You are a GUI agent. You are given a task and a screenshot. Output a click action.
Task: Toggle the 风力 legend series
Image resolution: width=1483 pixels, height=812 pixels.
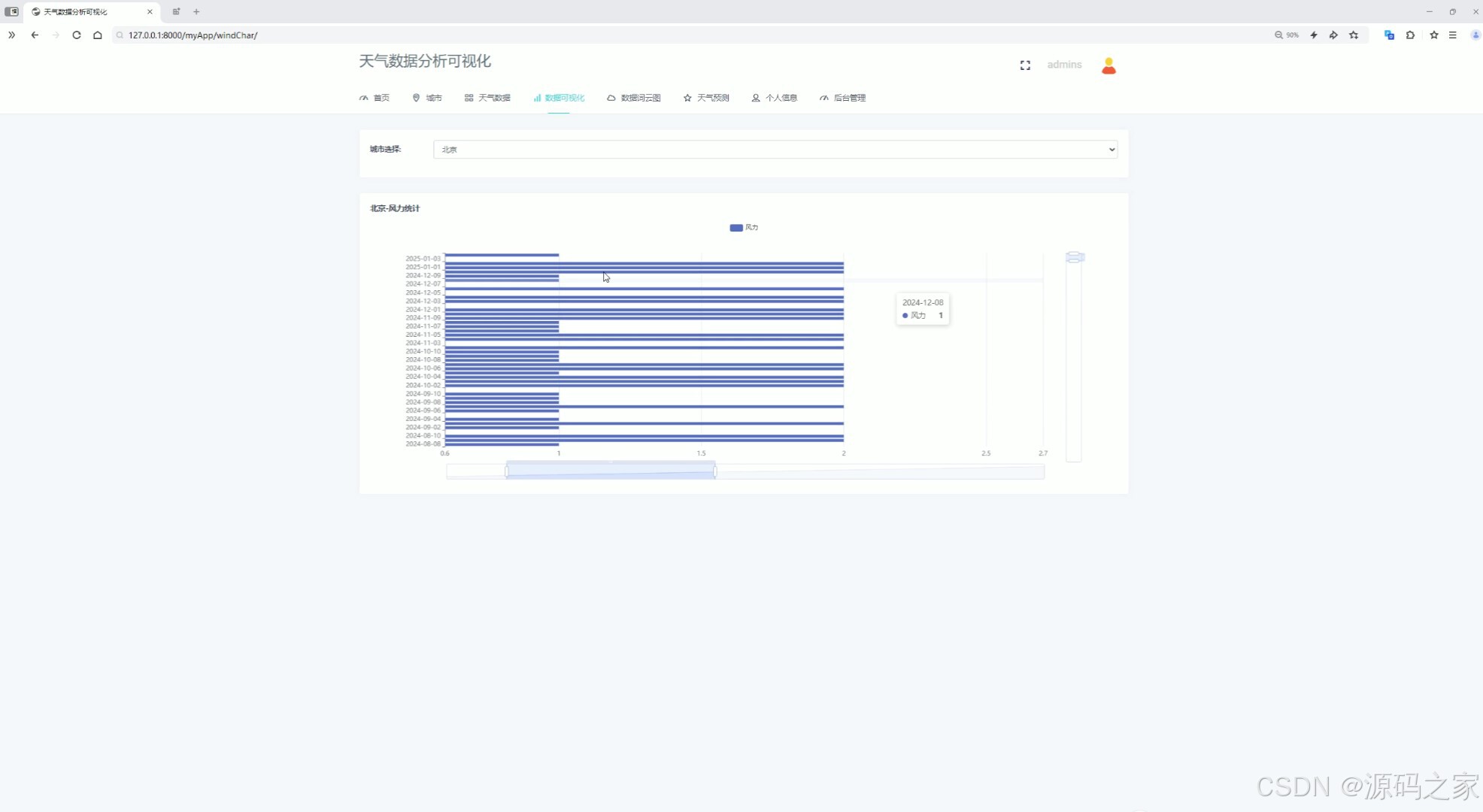(744, 228)
